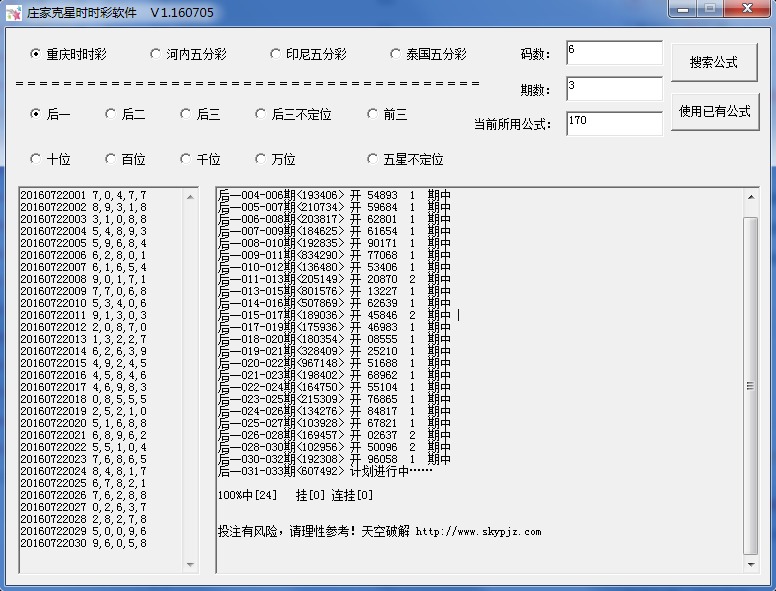The image size is (776, 591).
Task: Enable the 五星不定位 option
Action: [x=373, y=159]
